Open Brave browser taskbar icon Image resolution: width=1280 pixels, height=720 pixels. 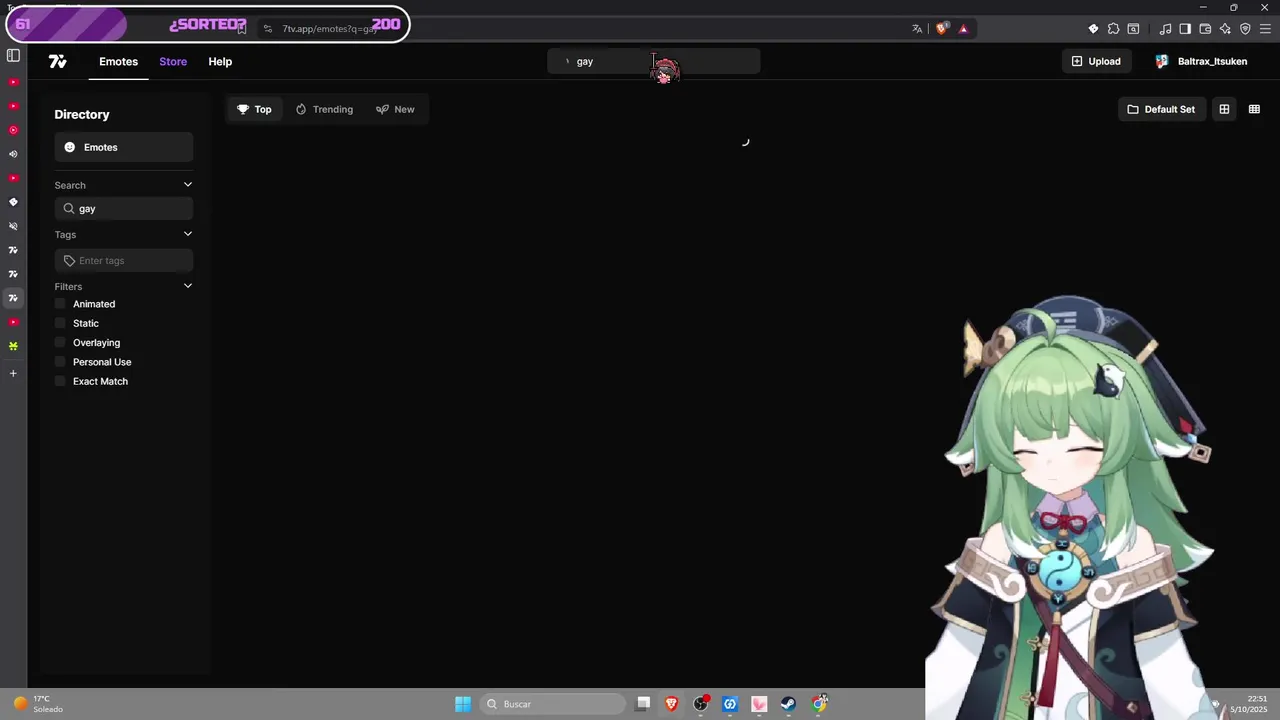tap(672, 704)
